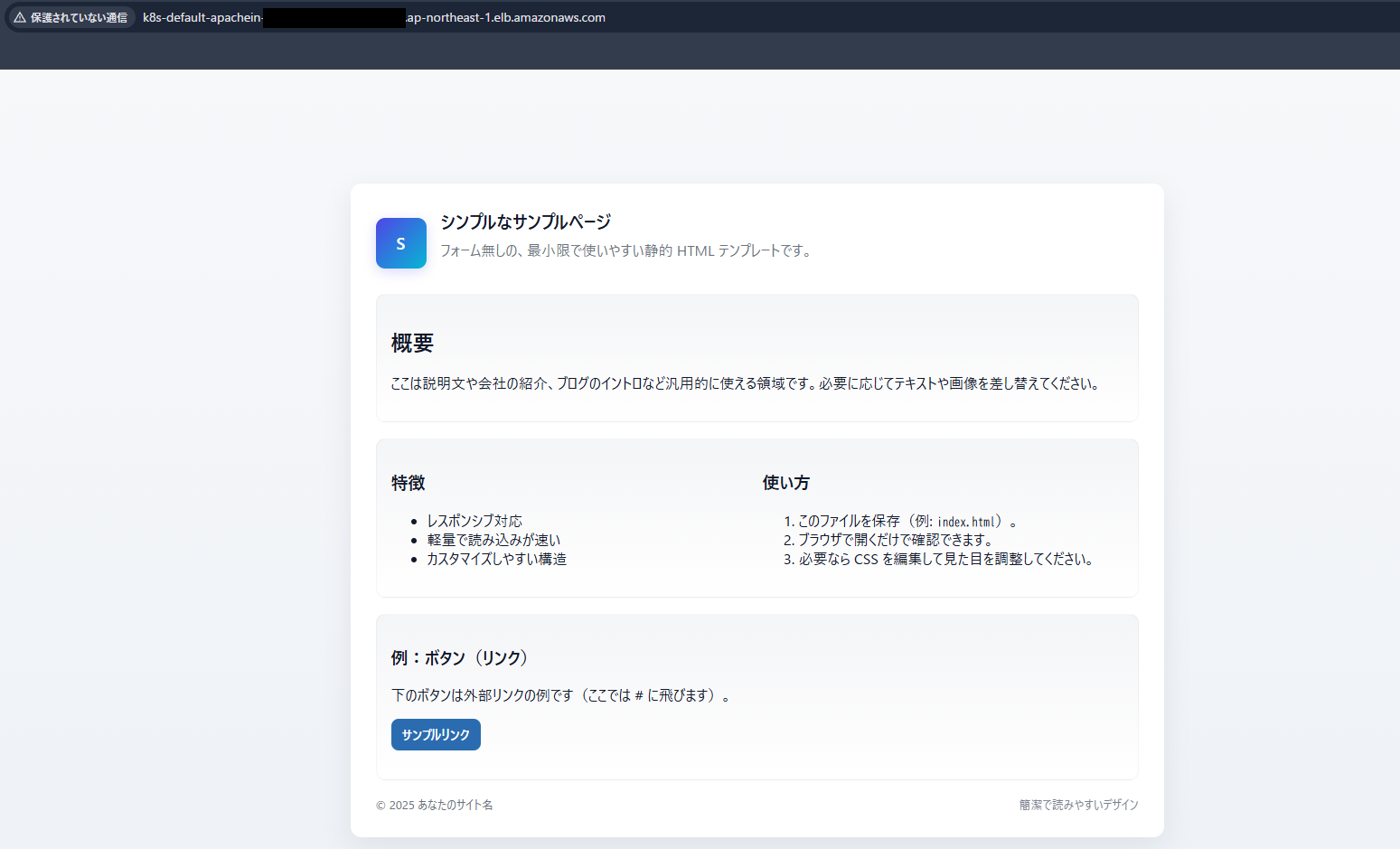
Task: Click the 軽量で読み込みが速い list item
Action: tap(493, 539)
